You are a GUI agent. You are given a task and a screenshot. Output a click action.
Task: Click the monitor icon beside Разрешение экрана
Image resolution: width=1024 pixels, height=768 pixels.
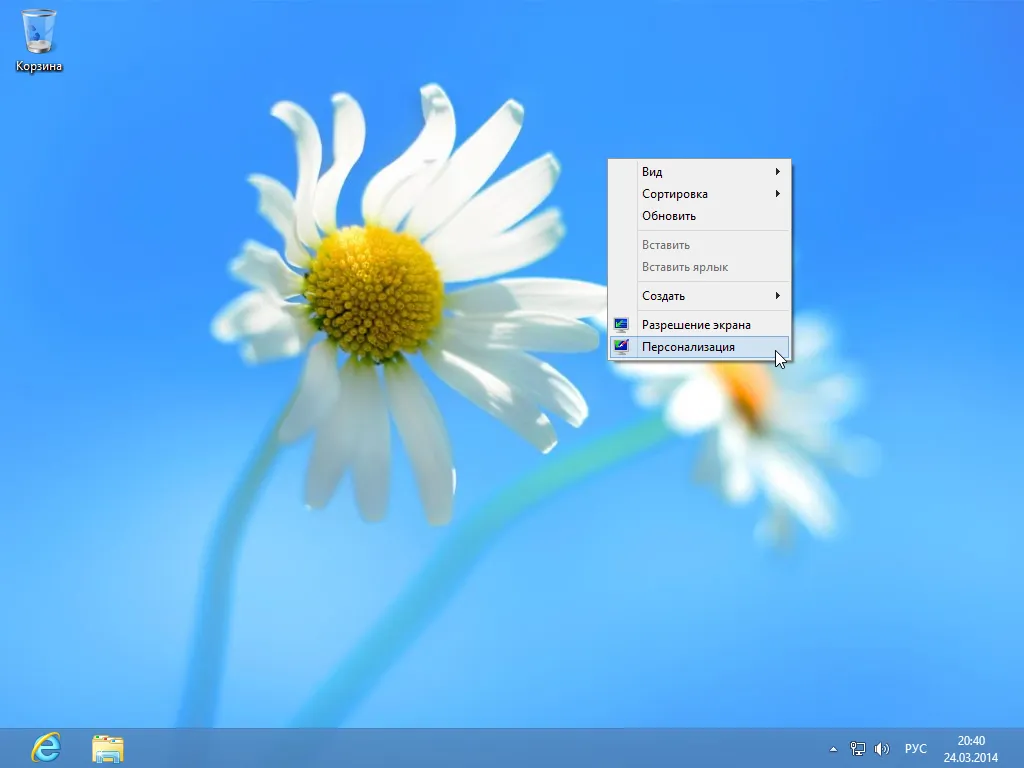click(621, 325)
